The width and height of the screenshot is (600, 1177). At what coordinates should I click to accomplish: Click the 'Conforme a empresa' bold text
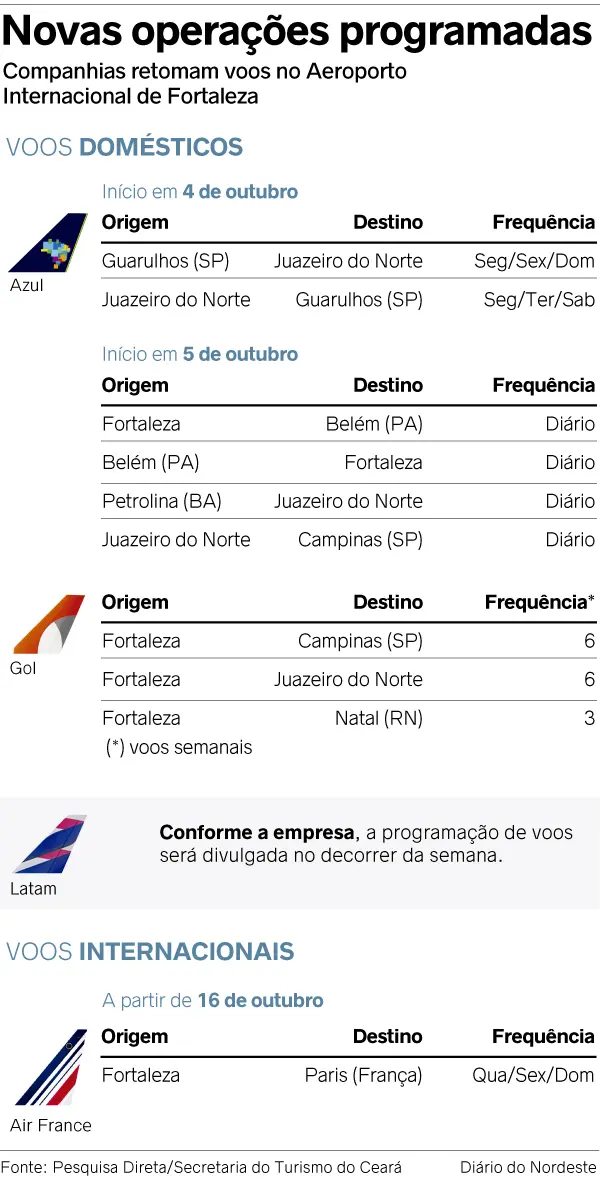pyautogui.click(x=256, y=833)
